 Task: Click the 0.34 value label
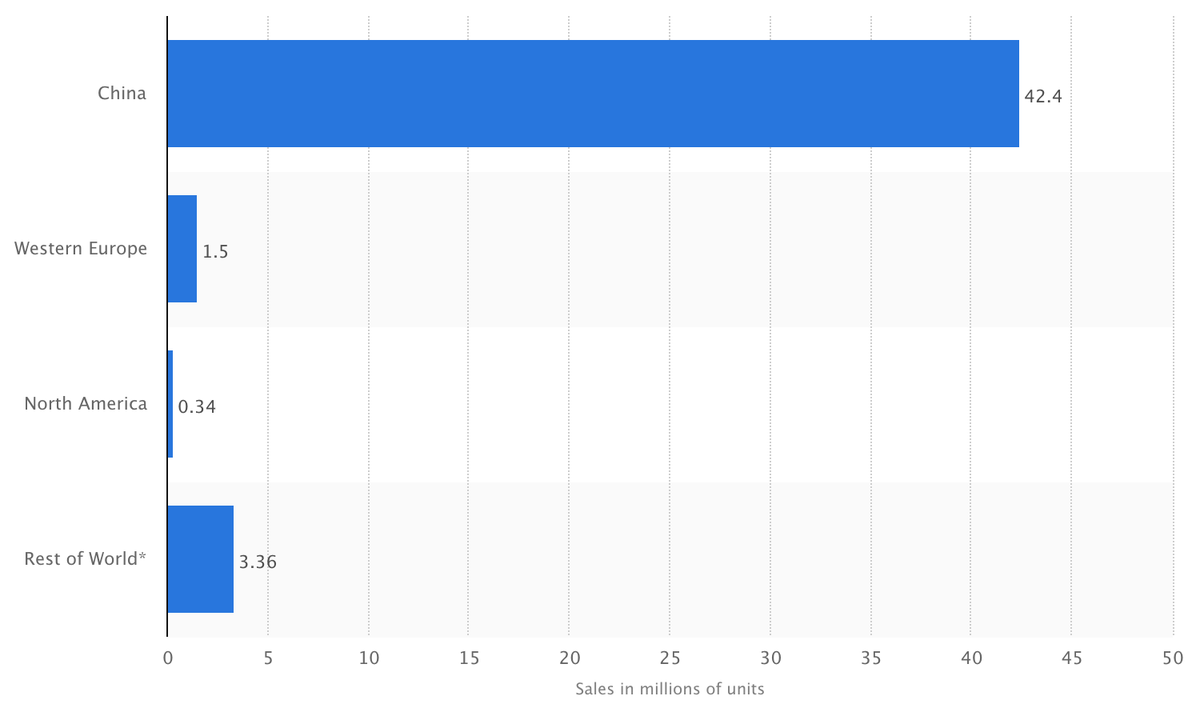point(198,406)
